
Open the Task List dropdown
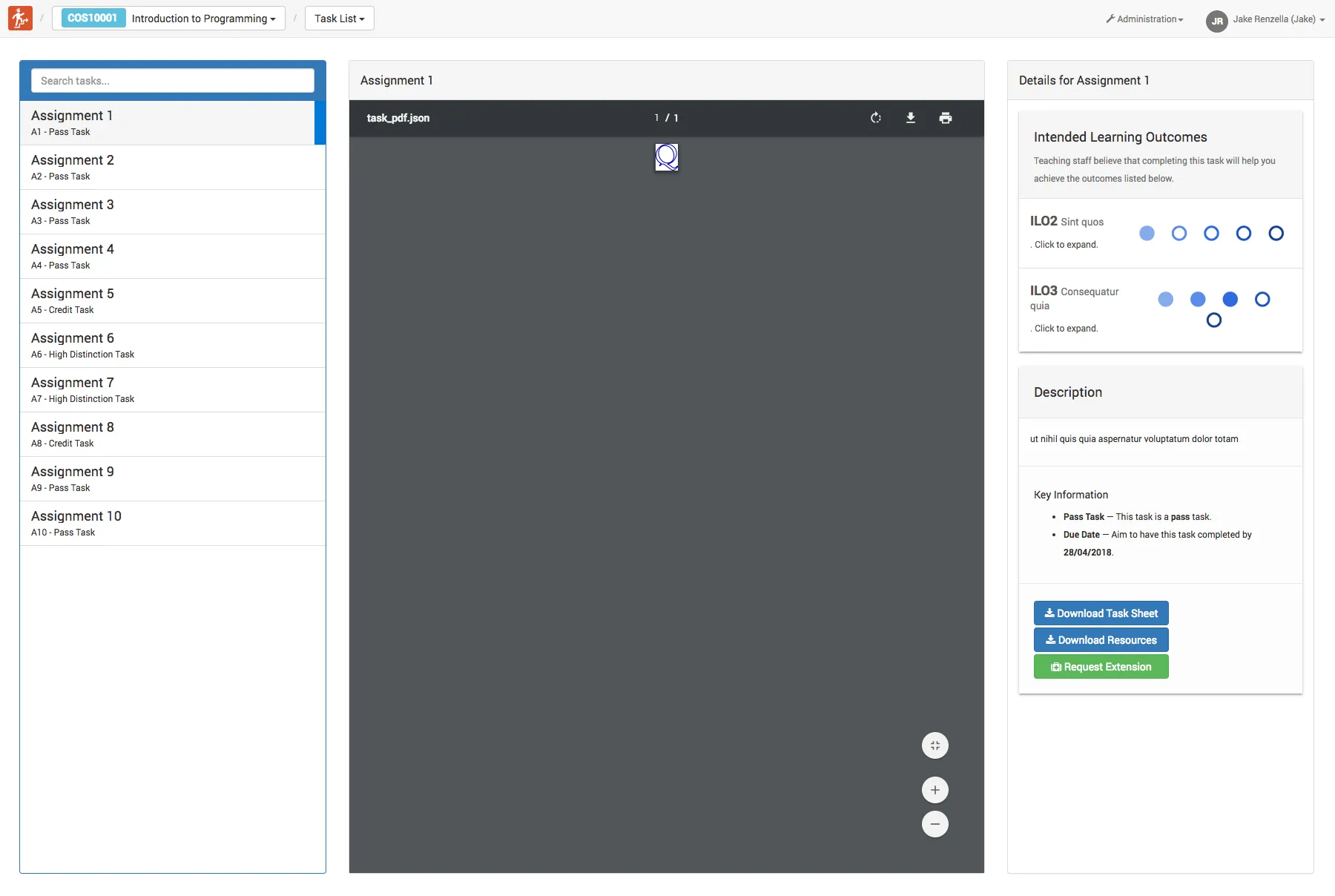[339, 19]
